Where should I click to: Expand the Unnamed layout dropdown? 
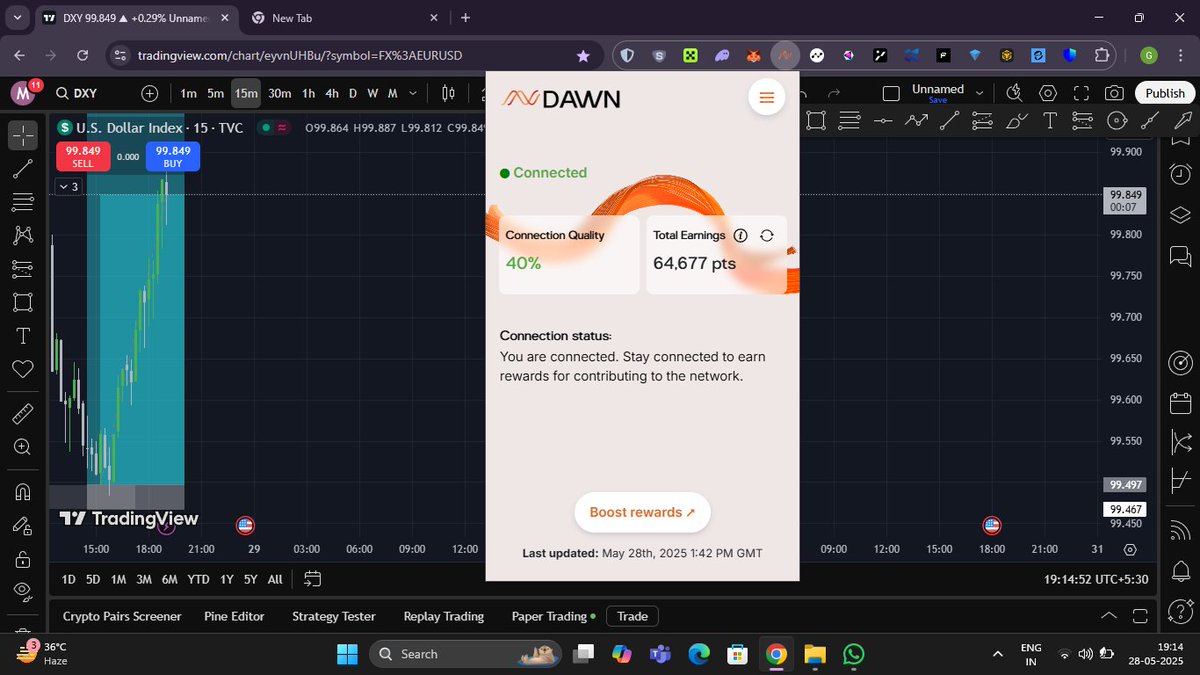click(x=980, y=93)
